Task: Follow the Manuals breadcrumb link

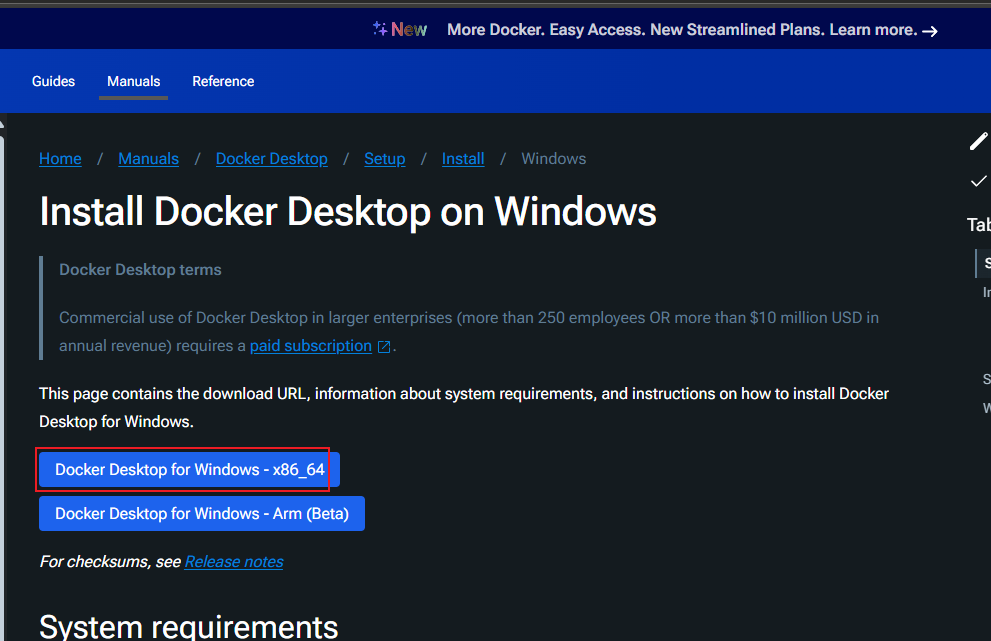Action: pyautogui.click(x=149, y=159)
